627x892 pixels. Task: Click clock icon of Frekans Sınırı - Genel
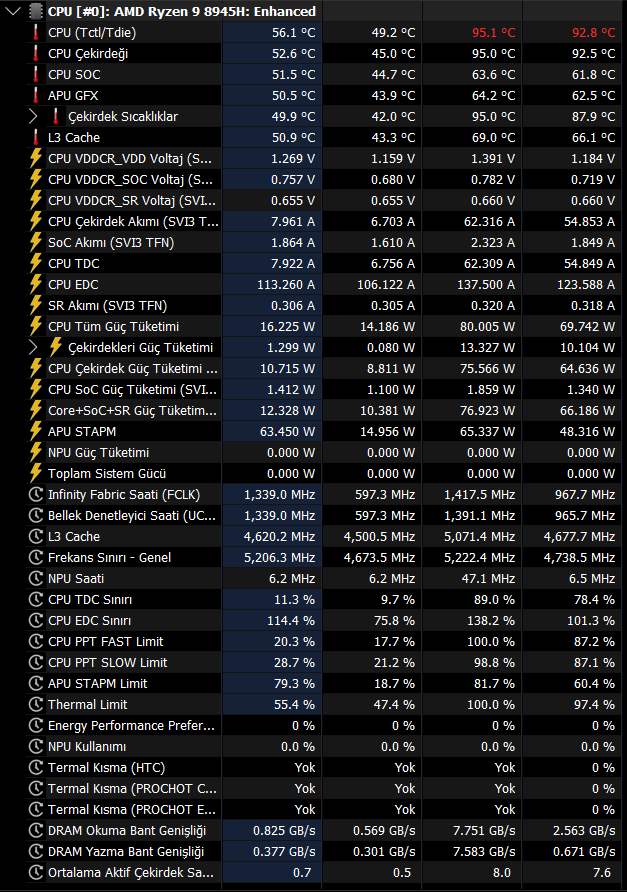35,558
